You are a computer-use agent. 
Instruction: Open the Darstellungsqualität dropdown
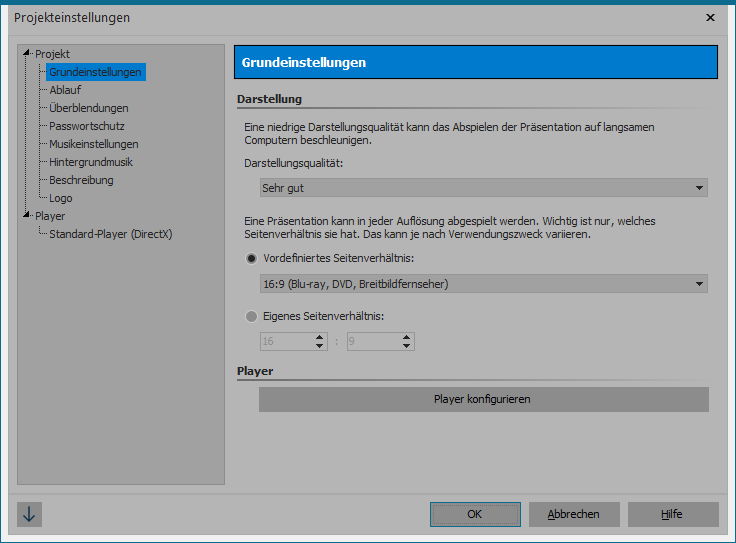(483, 188)
